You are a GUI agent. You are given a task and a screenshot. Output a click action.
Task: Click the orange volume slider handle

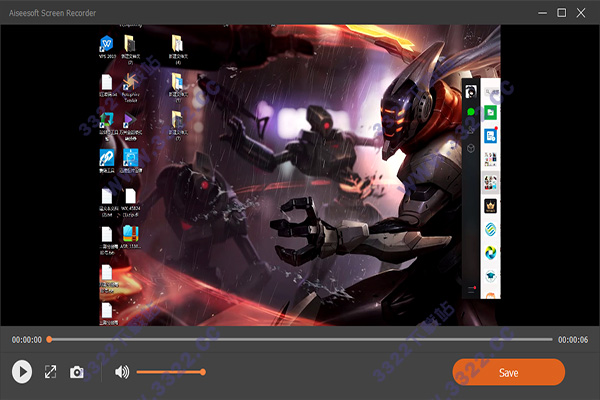[x=203, y=372]
